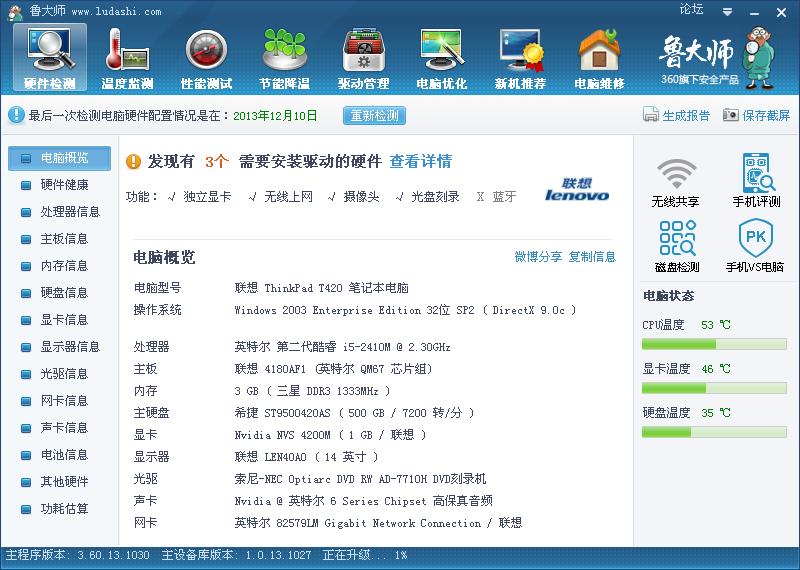800x570 pixels.
Task: Click the blue info icon beside last detection
Action: coord(16,115)
